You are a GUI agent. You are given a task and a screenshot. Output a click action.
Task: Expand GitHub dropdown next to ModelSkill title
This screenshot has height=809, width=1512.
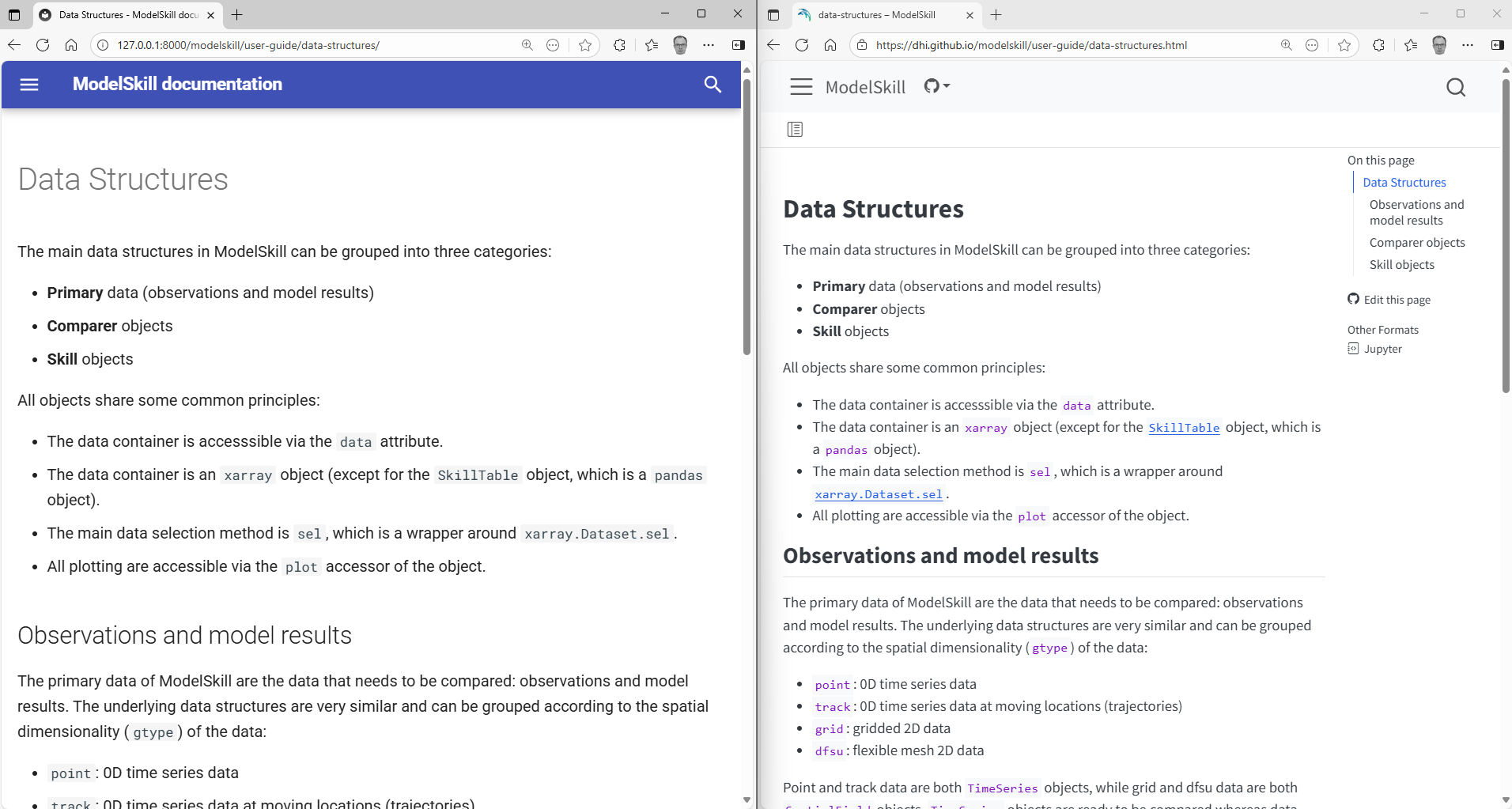point(937,86)
